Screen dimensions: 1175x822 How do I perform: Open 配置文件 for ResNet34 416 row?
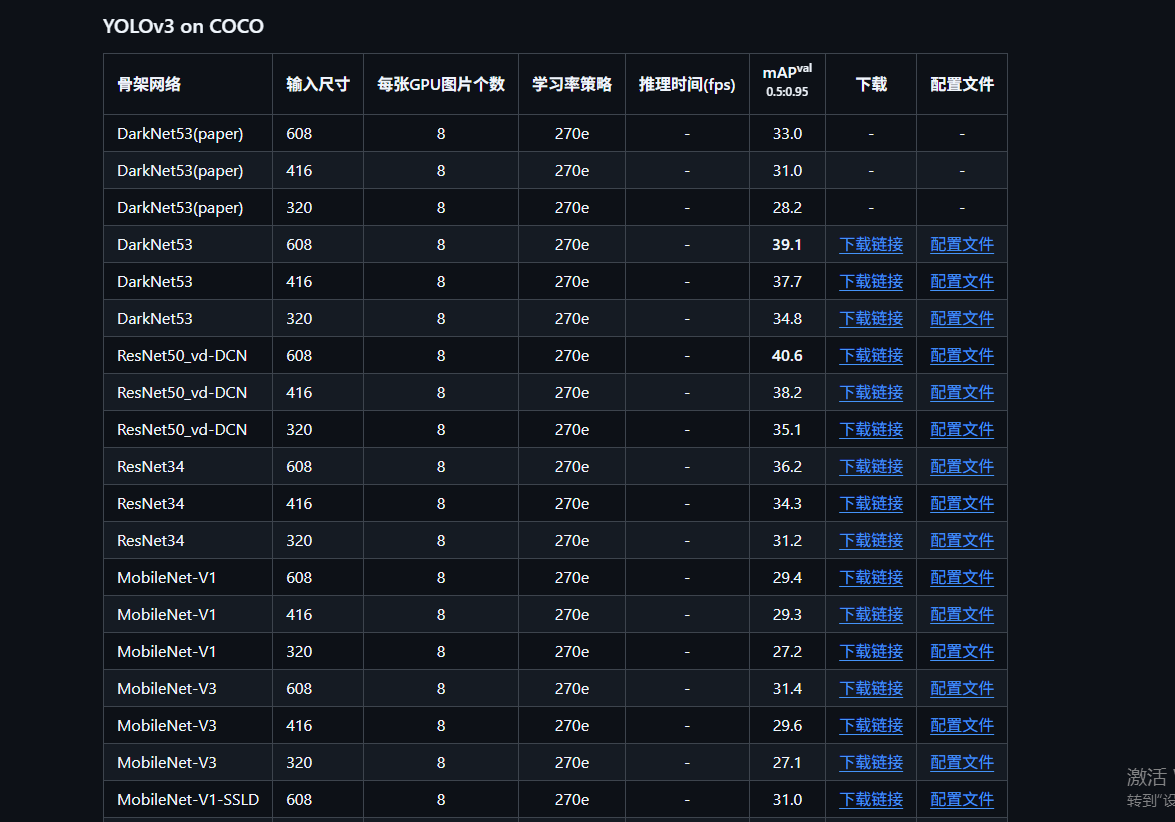pos(961,504)
